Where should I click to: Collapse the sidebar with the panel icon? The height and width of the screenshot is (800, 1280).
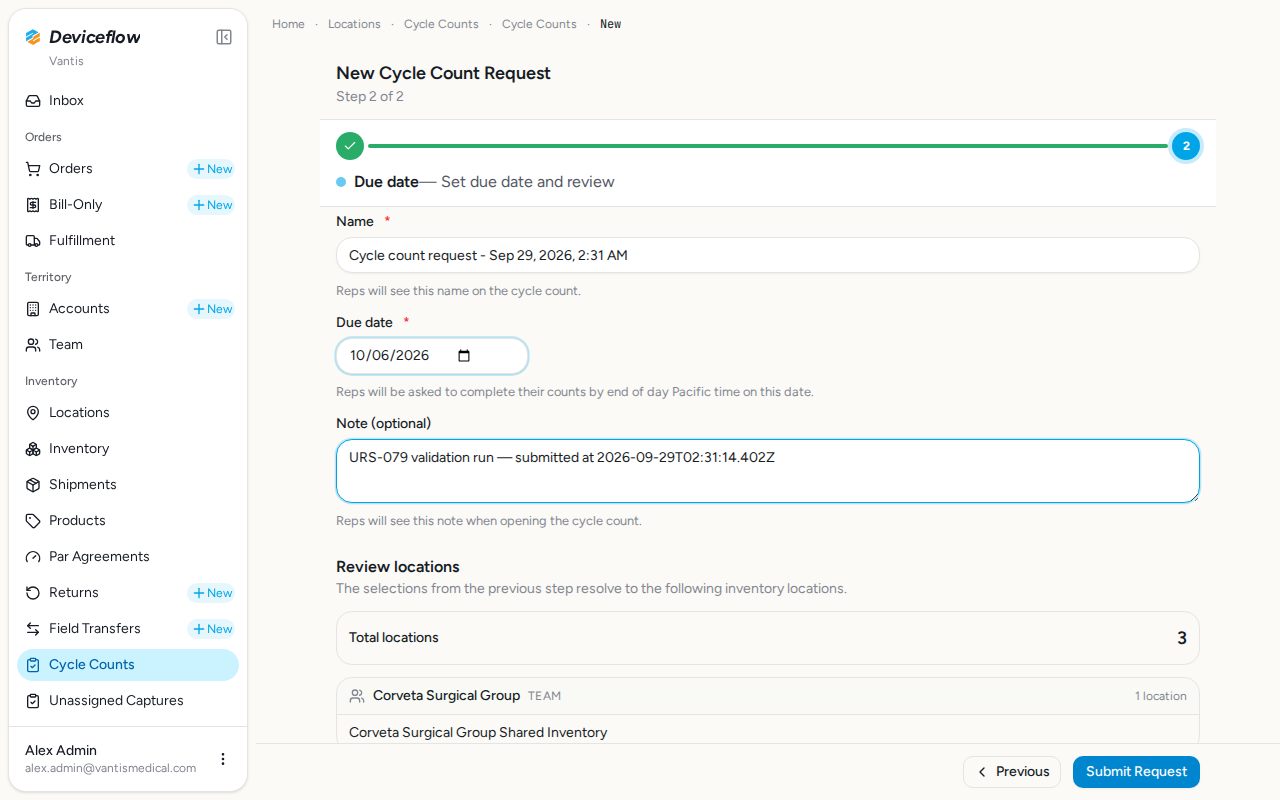click(224, 37)
